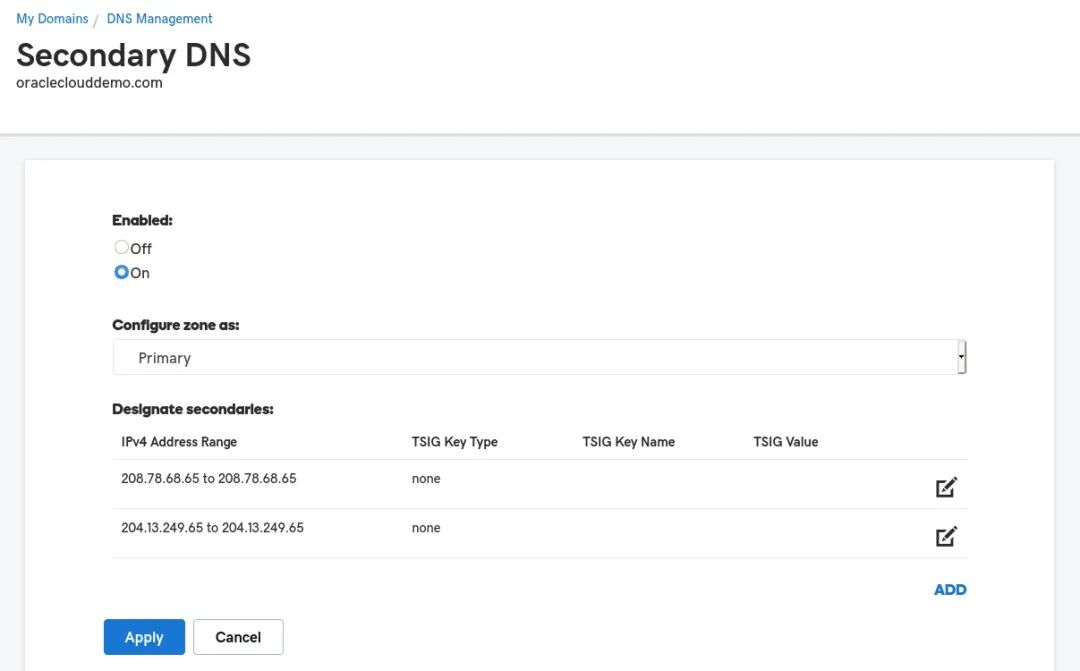
Task: Click the IPv4 Address Range column header
Action: pos(179,442)
